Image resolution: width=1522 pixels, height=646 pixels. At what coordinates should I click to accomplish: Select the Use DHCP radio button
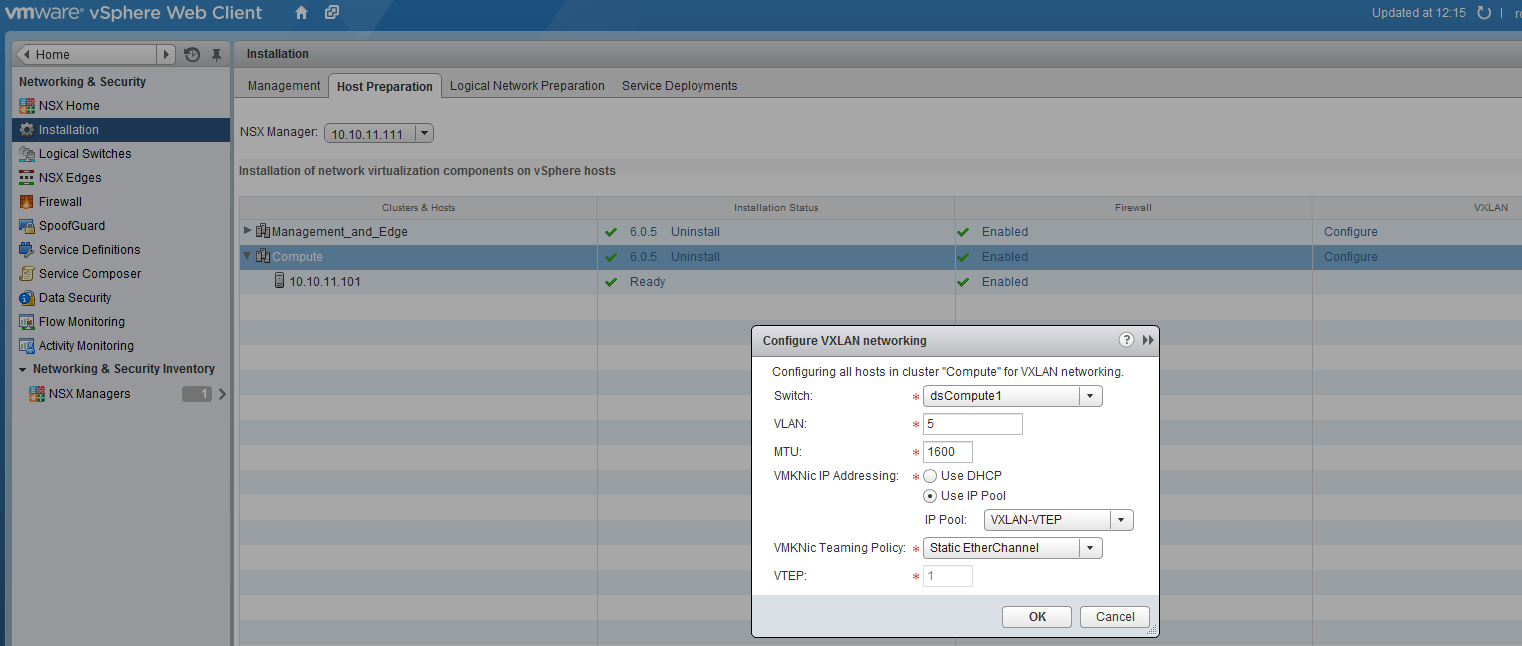[930, 476]
